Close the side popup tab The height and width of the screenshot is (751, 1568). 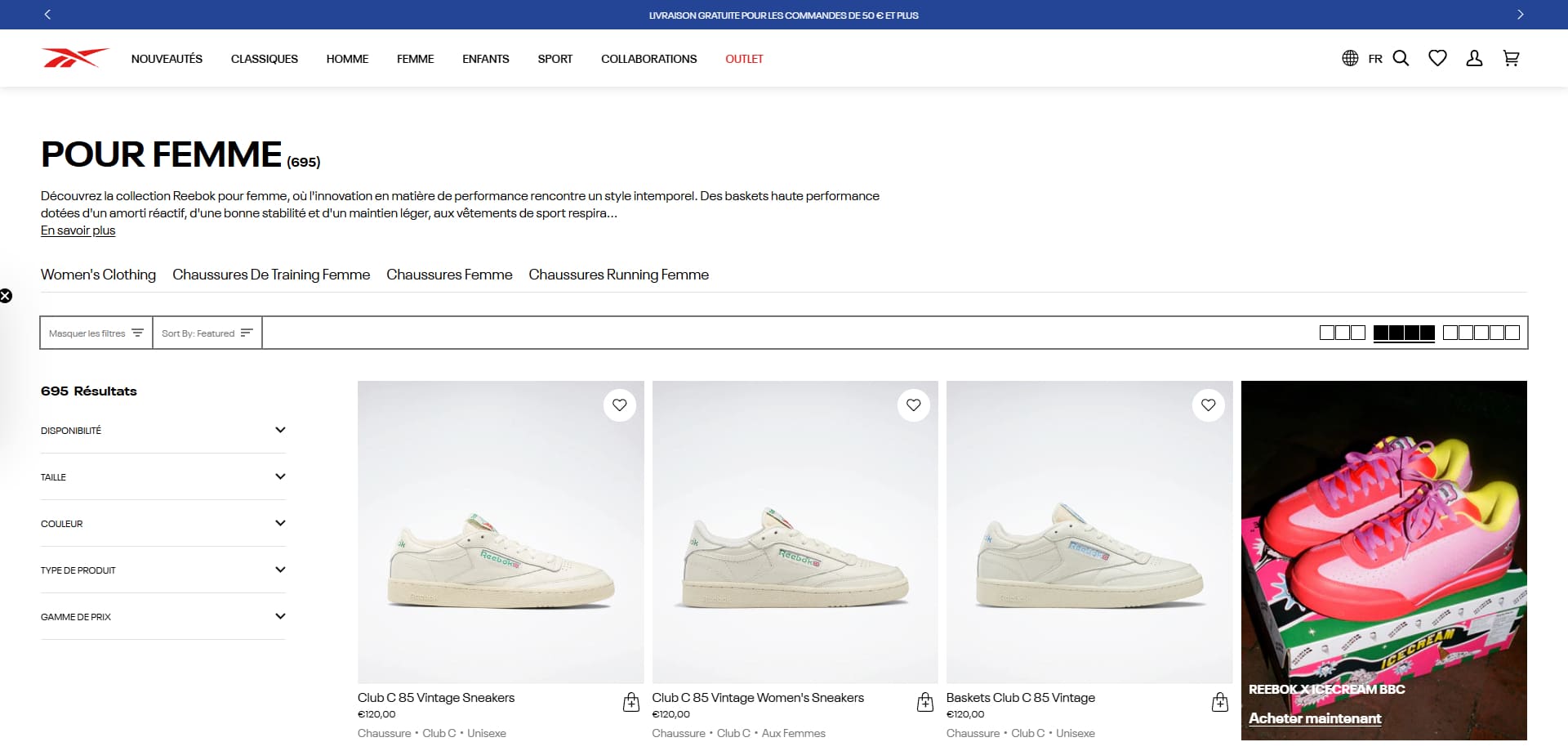click(x=6, y=296)
